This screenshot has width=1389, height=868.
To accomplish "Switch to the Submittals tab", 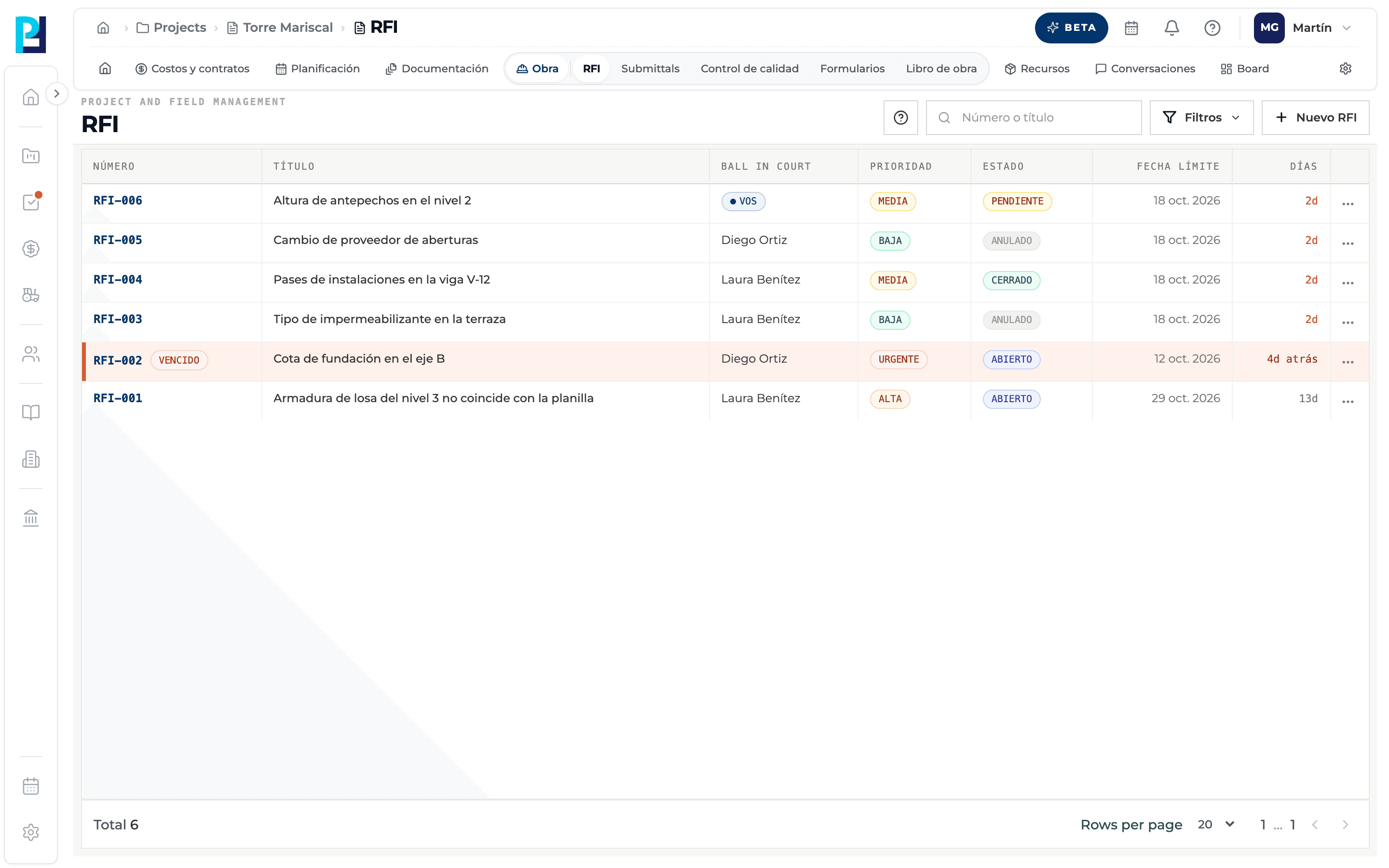I will [x=650, y=69].
